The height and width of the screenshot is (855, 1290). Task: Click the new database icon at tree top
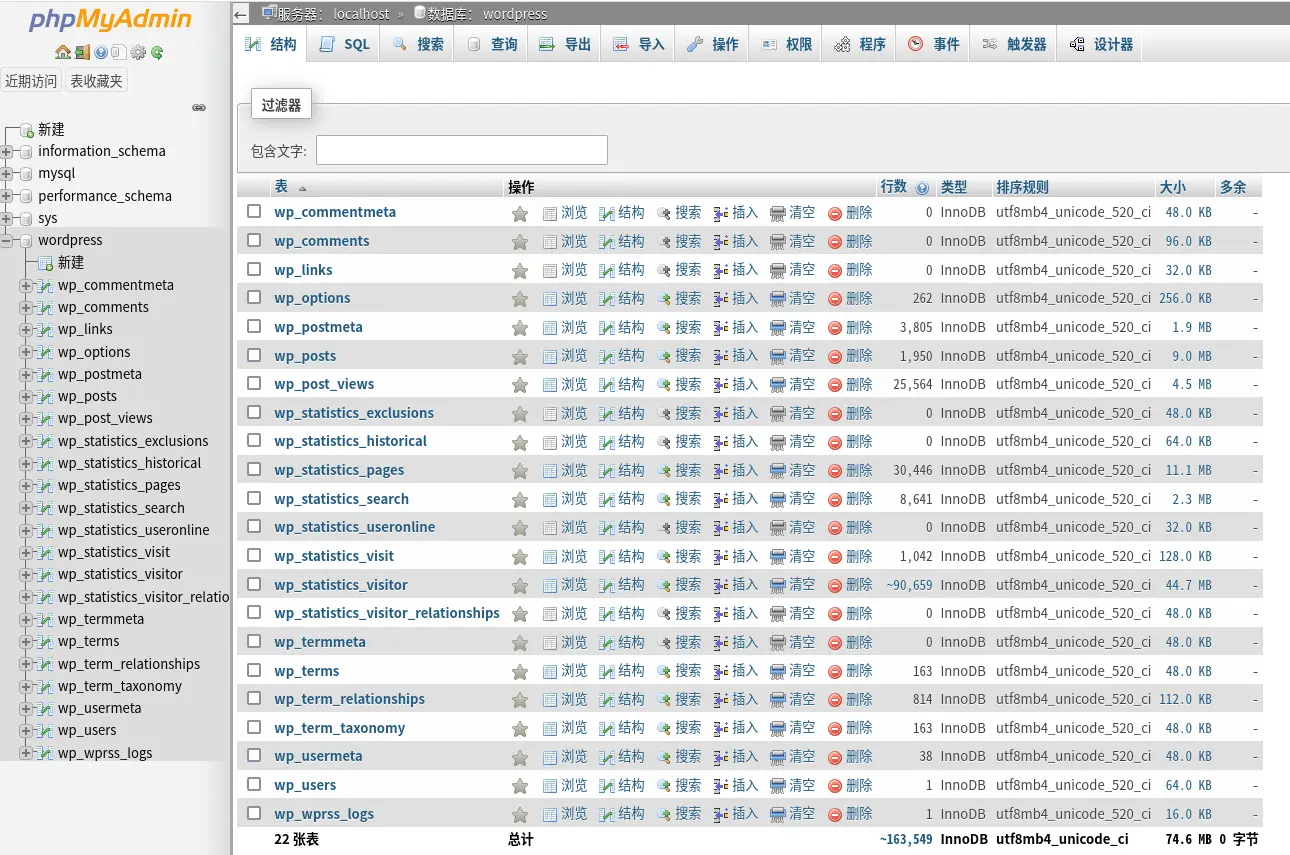[x=27, y=130]
